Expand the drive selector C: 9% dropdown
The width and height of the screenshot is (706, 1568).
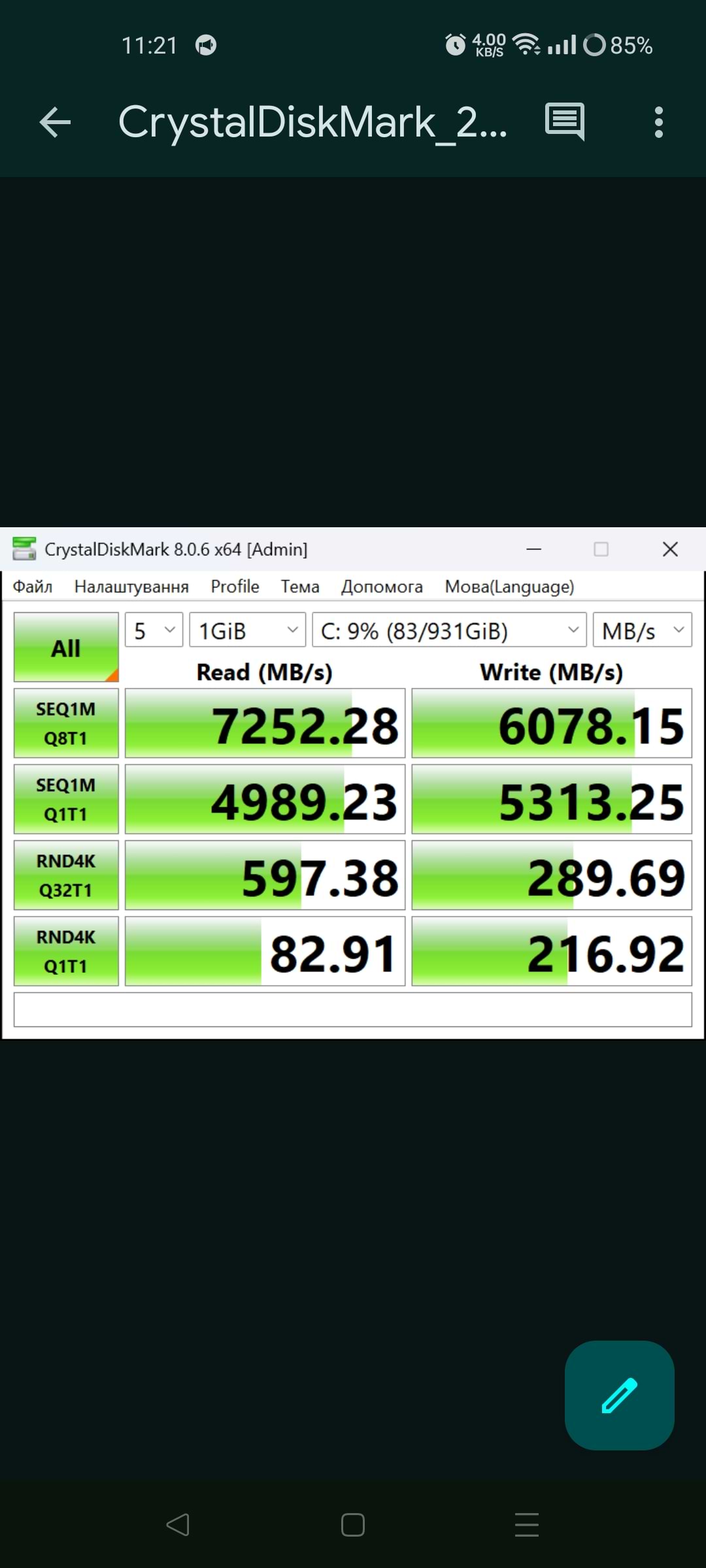(x=449, y=630)
